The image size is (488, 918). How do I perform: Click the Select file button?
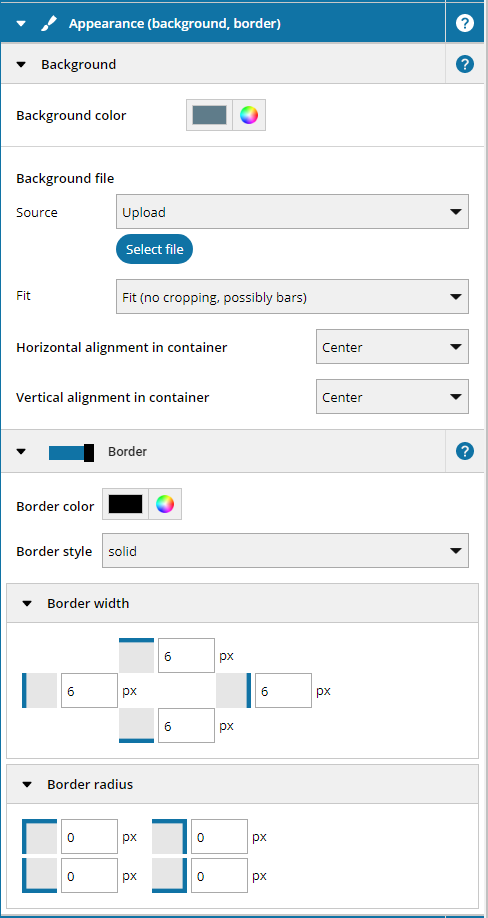pos(154,249)
